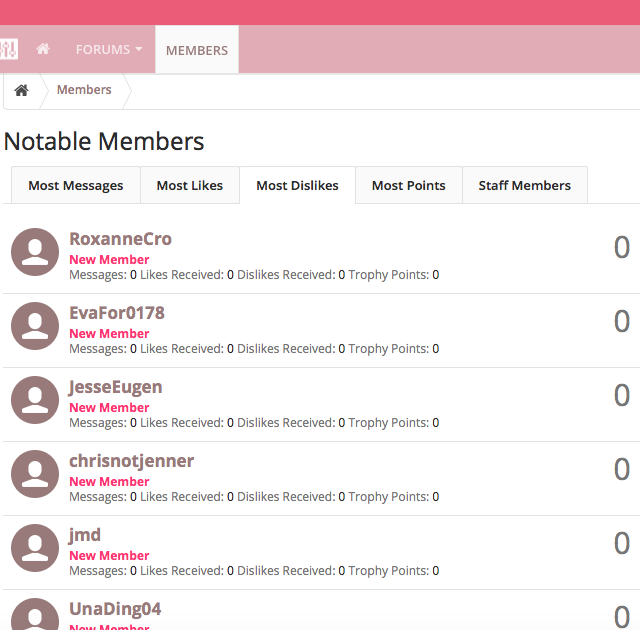
Task: Switch to the Most Messages tab
Action: (76, 185)
